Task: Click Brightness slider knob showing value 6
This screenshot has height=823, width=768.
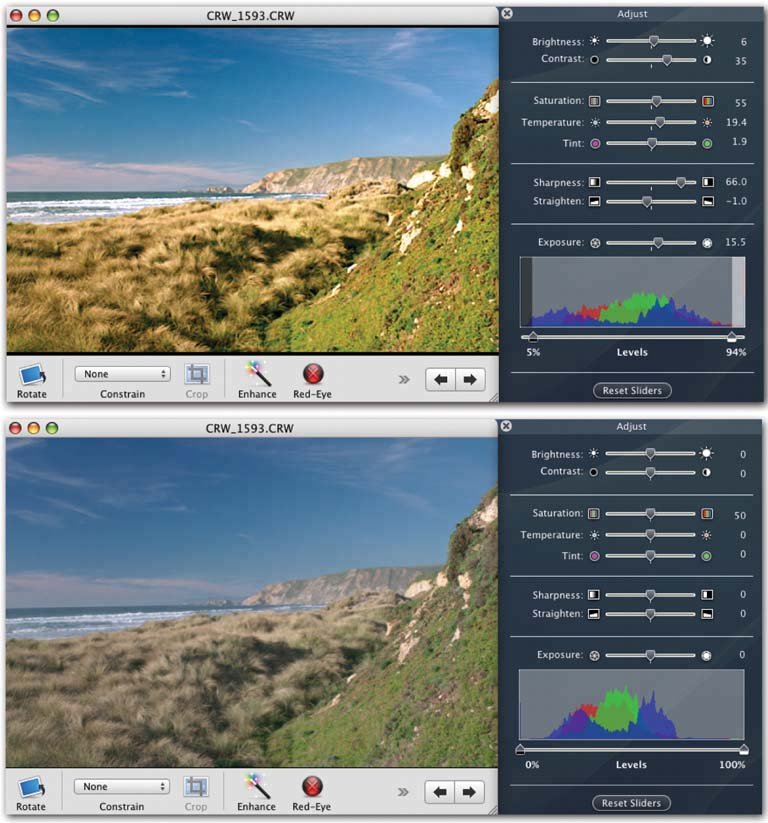Action: point(654,41)
